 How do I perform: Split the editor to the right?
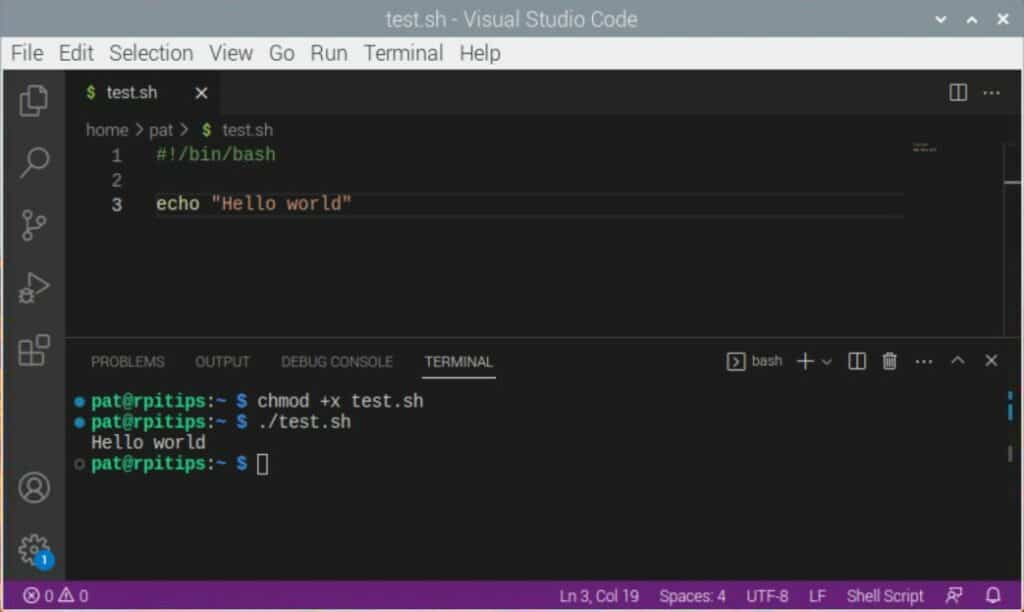pos(957,93)
